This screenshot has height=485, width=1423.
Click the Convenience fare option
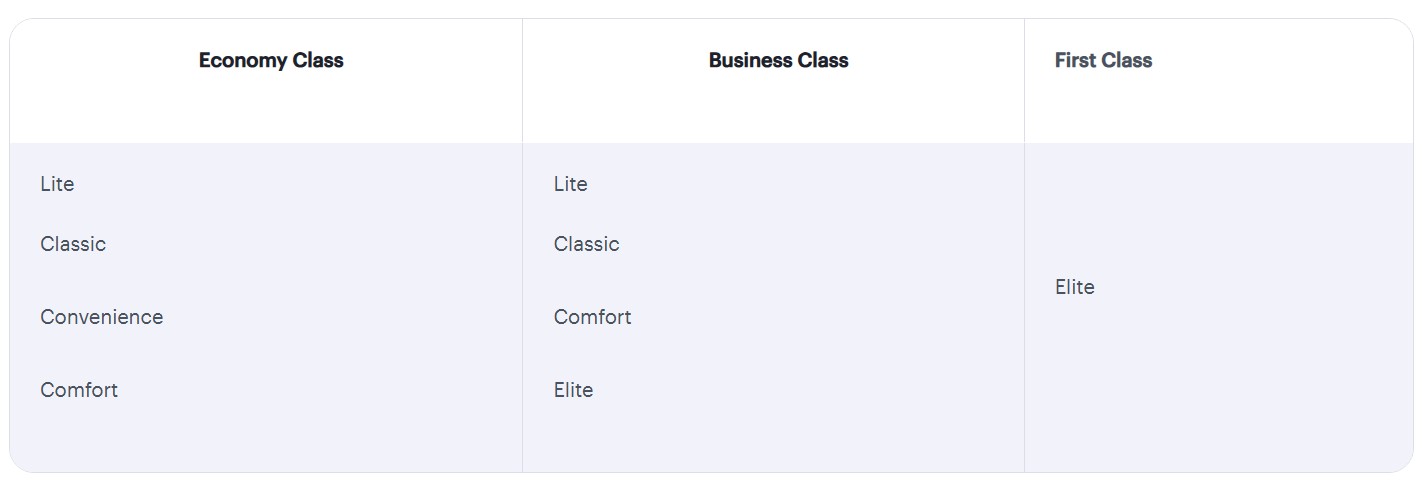tap(101, 317)
